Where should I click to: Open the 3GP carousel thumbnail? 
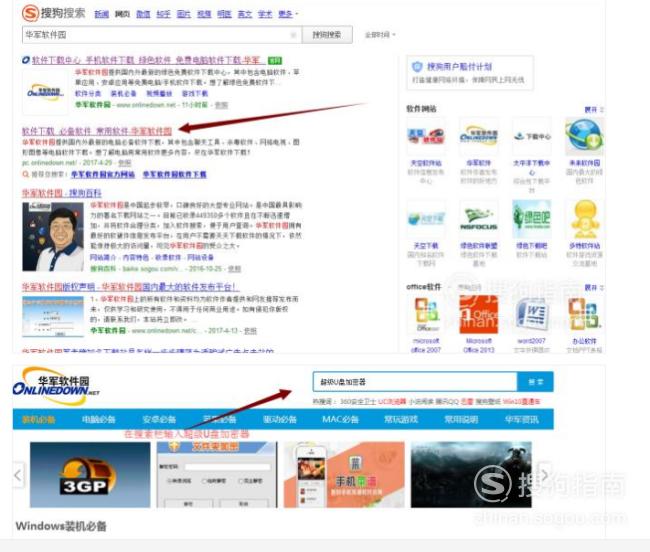[90, 475]
